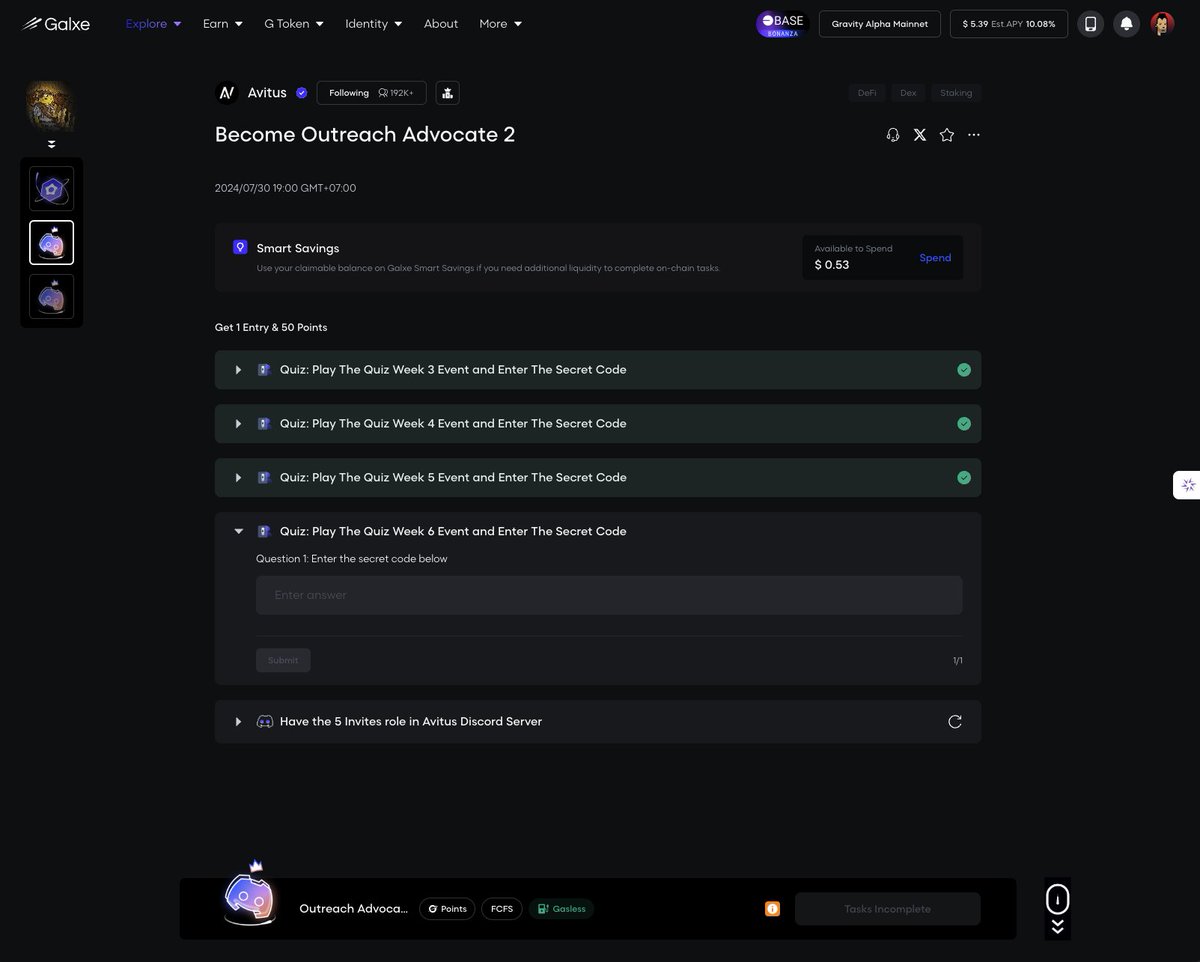The width and height of the screenshot is (1200, 962).
Task: Select the Quiz Week 6 task title
Action: point(453,532)
